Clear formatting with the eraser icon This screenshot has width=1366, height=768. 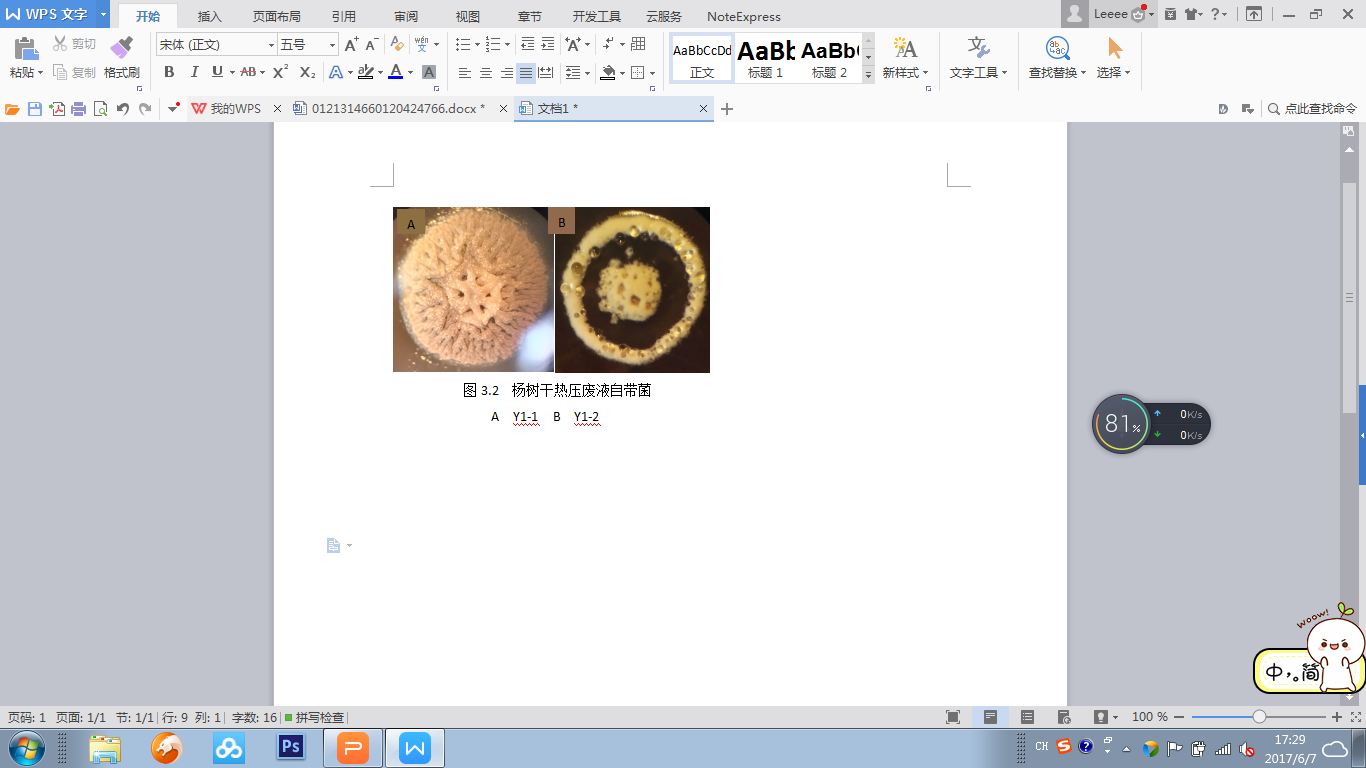tap(397, 45)
